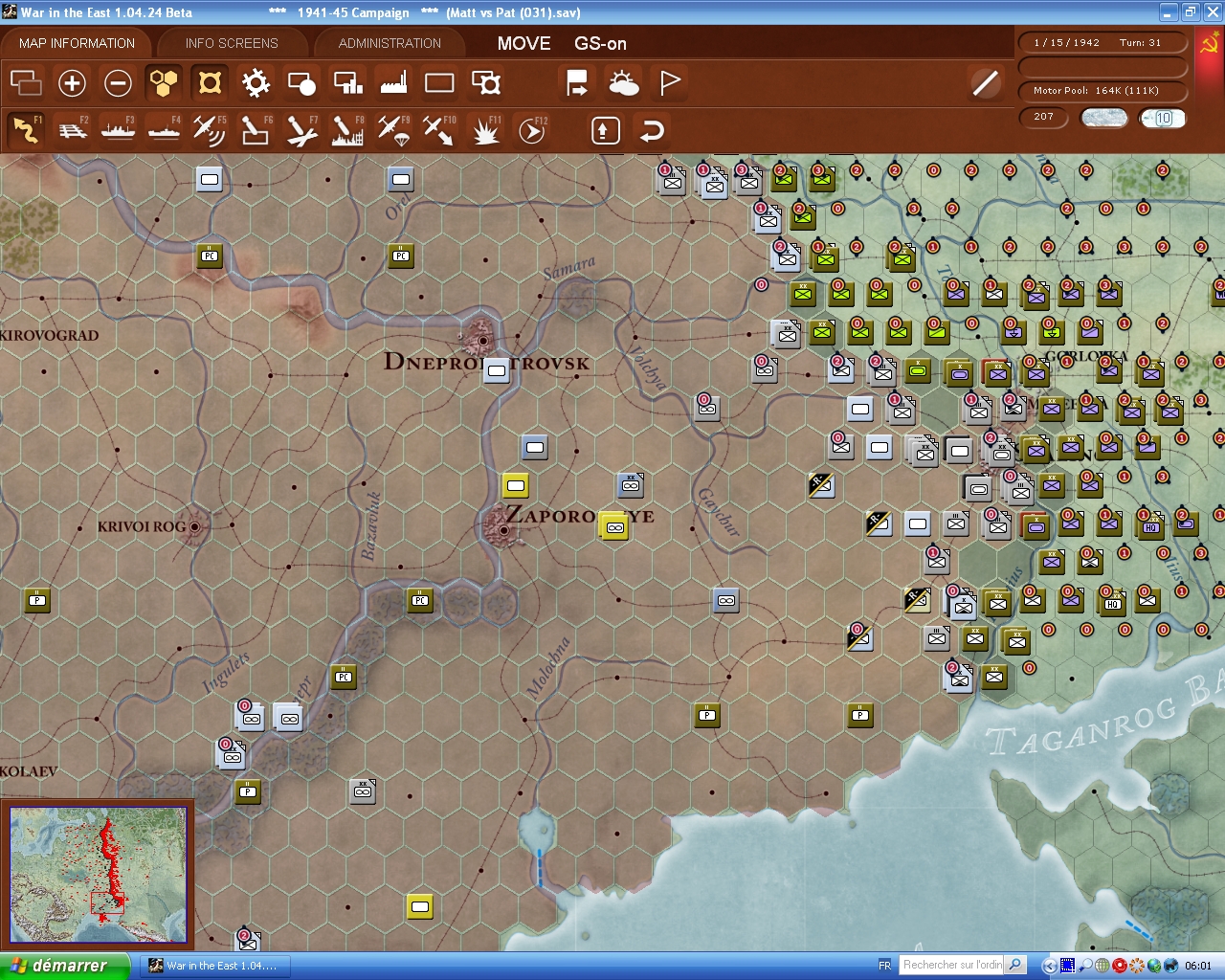Image resolution: width=1225 pixels, height=980 pixels.
Task: Click the overlapping windows icon in toolbar
Action: [x=26, y=83]
